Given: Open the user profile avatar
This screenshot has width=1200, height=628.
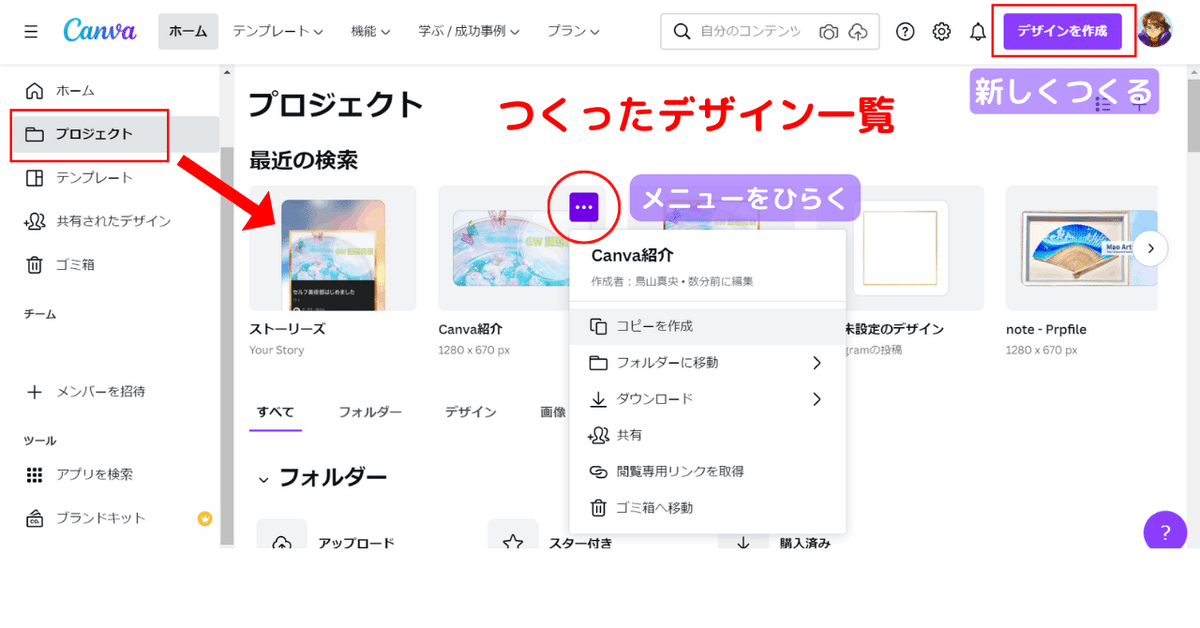Looking at the screenshot, I should point(1155,30).
